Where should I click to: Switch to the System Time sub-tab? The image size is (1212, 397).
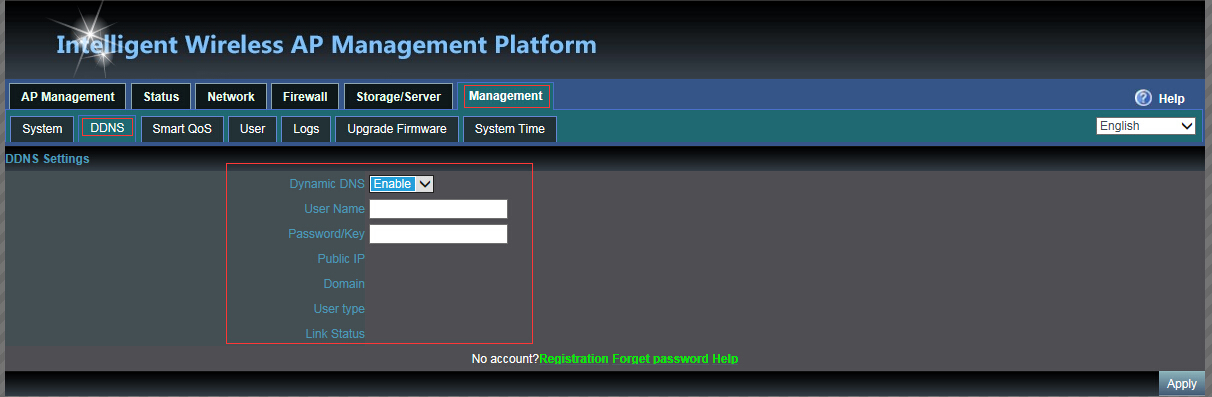(x=510, y=129)
